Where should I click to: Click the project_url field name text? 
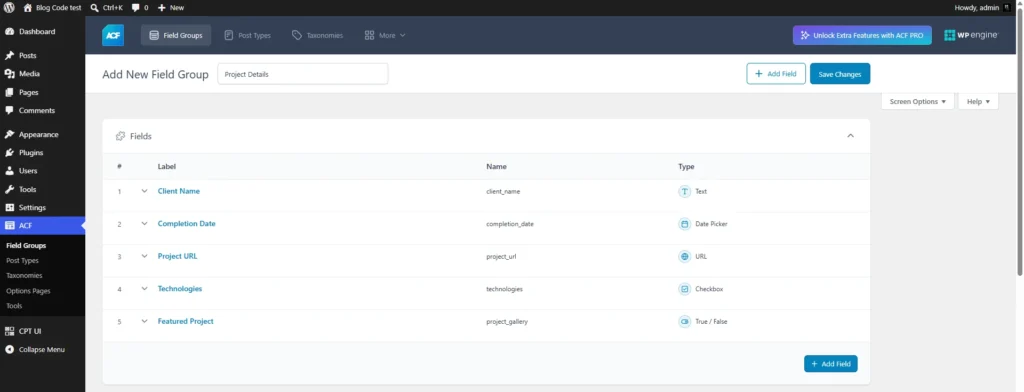point(502,257)
